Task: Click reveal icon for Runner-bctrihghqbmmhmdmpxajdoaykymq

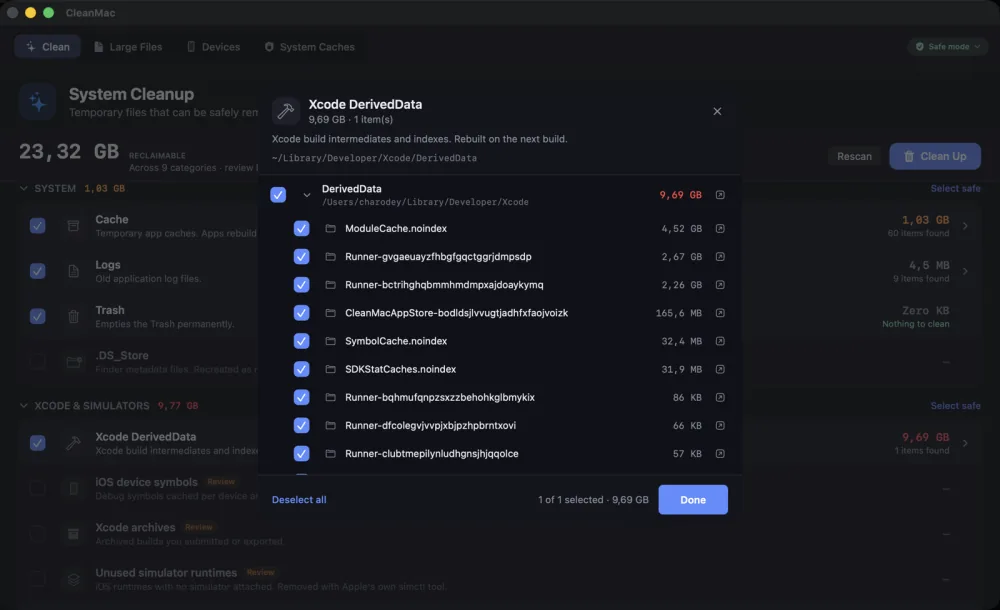Action: click(720, 285)
